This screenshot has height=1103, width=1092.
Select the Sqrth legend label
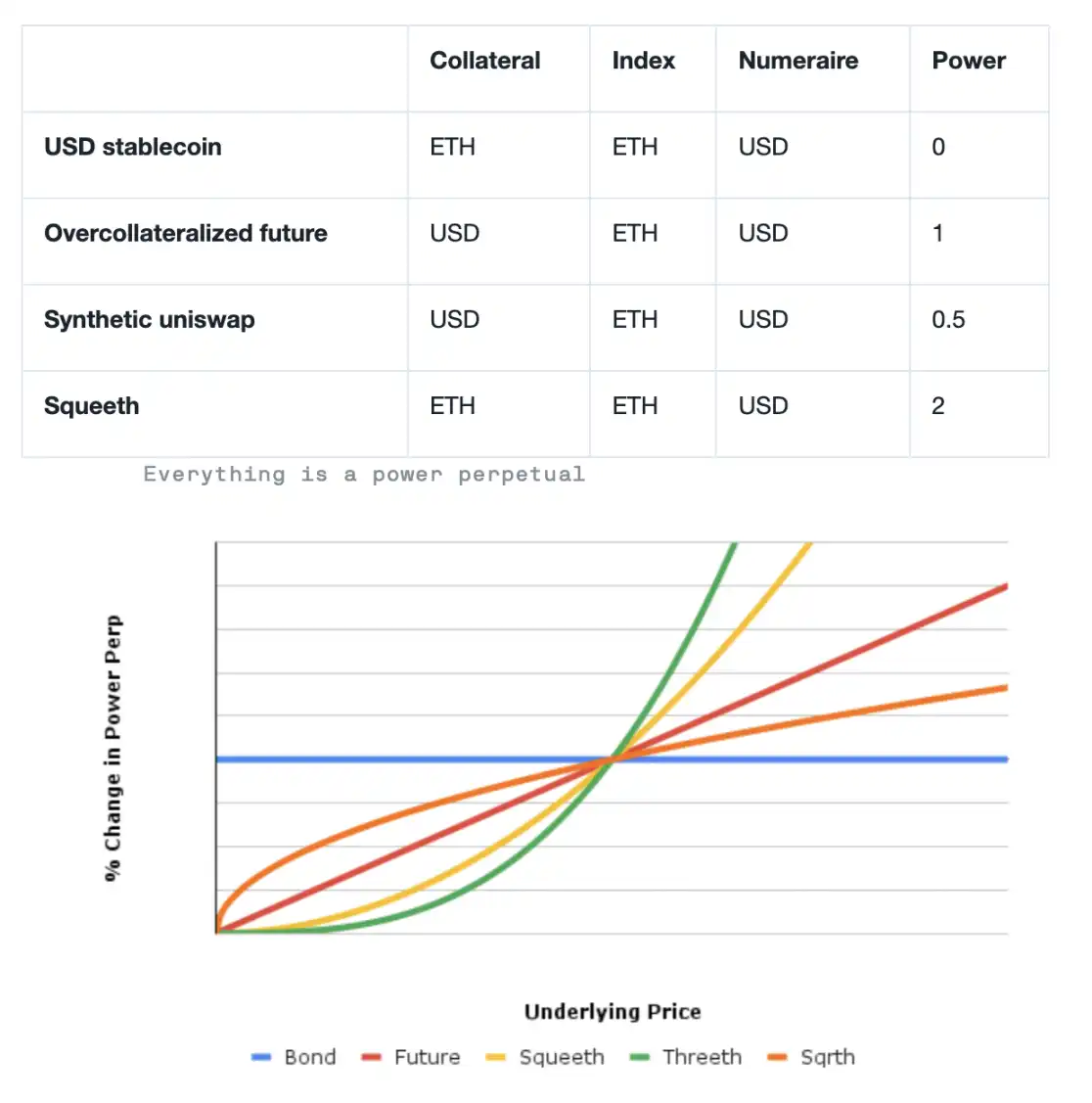[x=827, y=1057]
